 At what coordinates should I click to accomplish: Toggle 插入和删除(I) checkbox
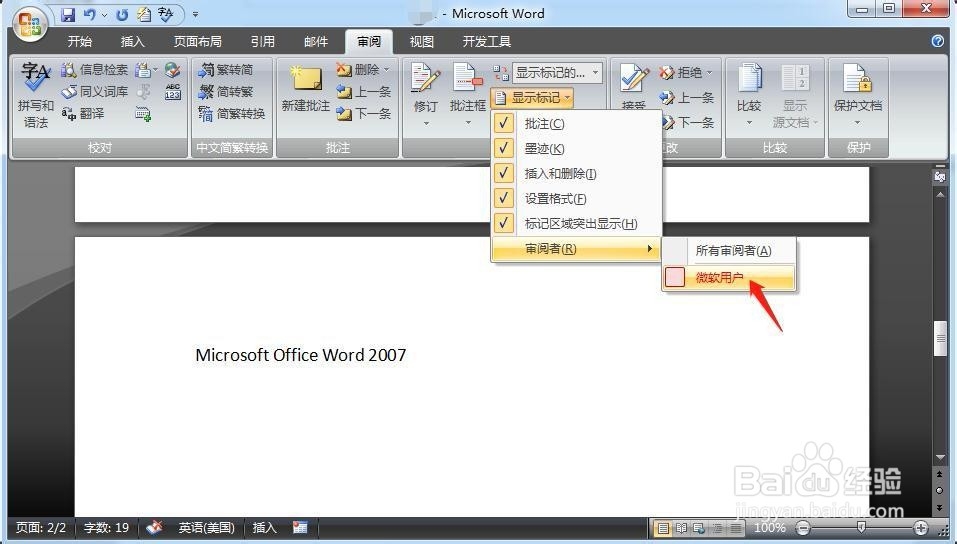(x=576, y=174)
